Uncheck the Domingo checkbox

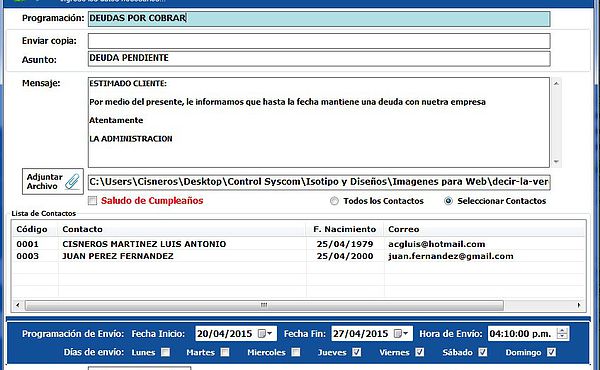[551, 352]
